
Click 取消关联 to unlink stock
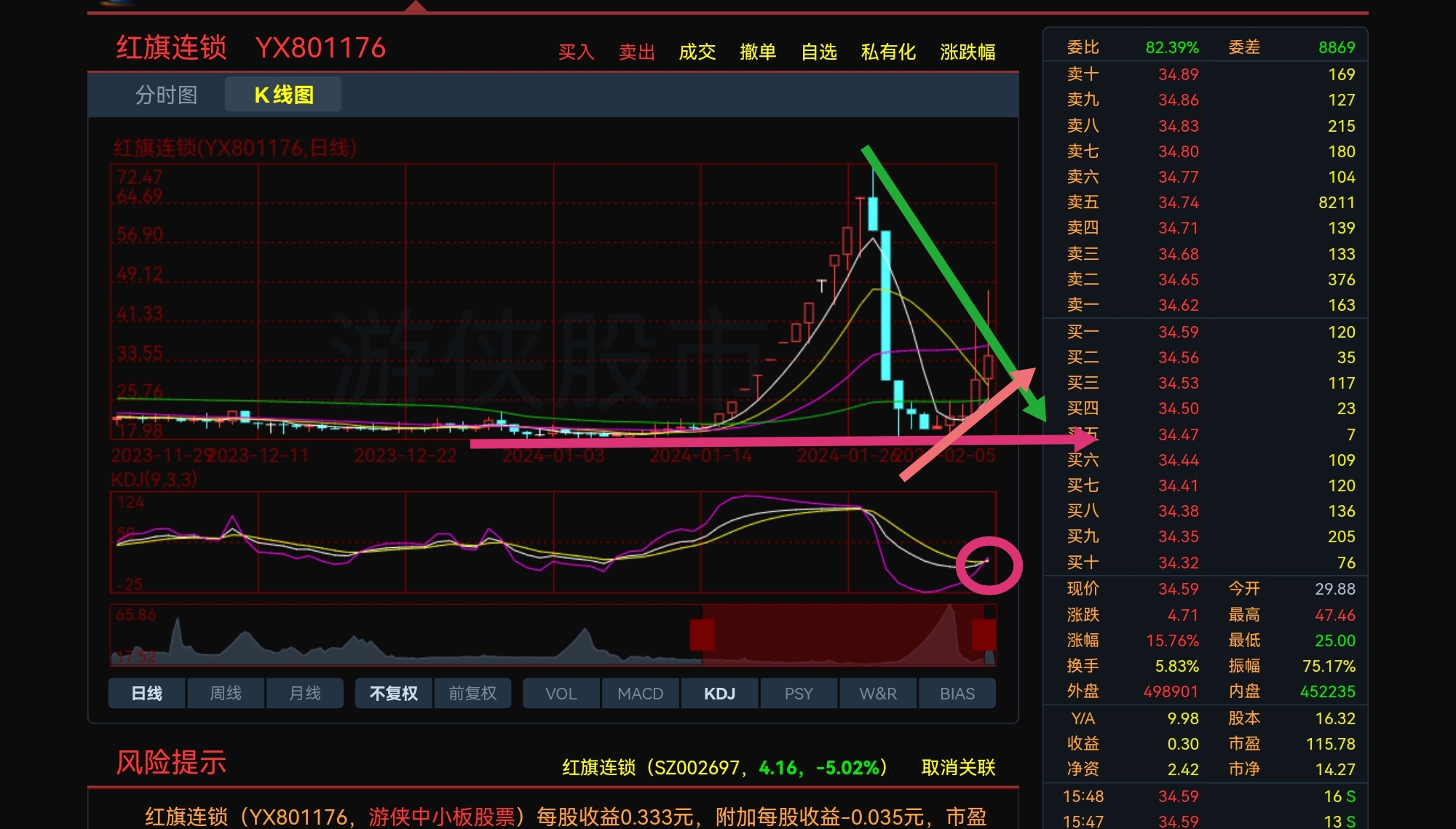pos(958,768)
